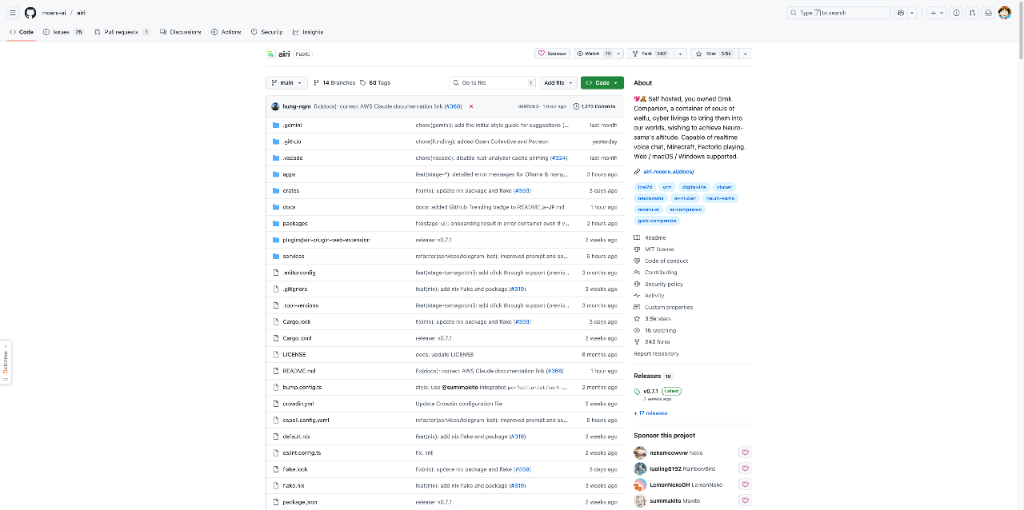Open the LICENSE file
The image size is (1024, 510).
294,355
